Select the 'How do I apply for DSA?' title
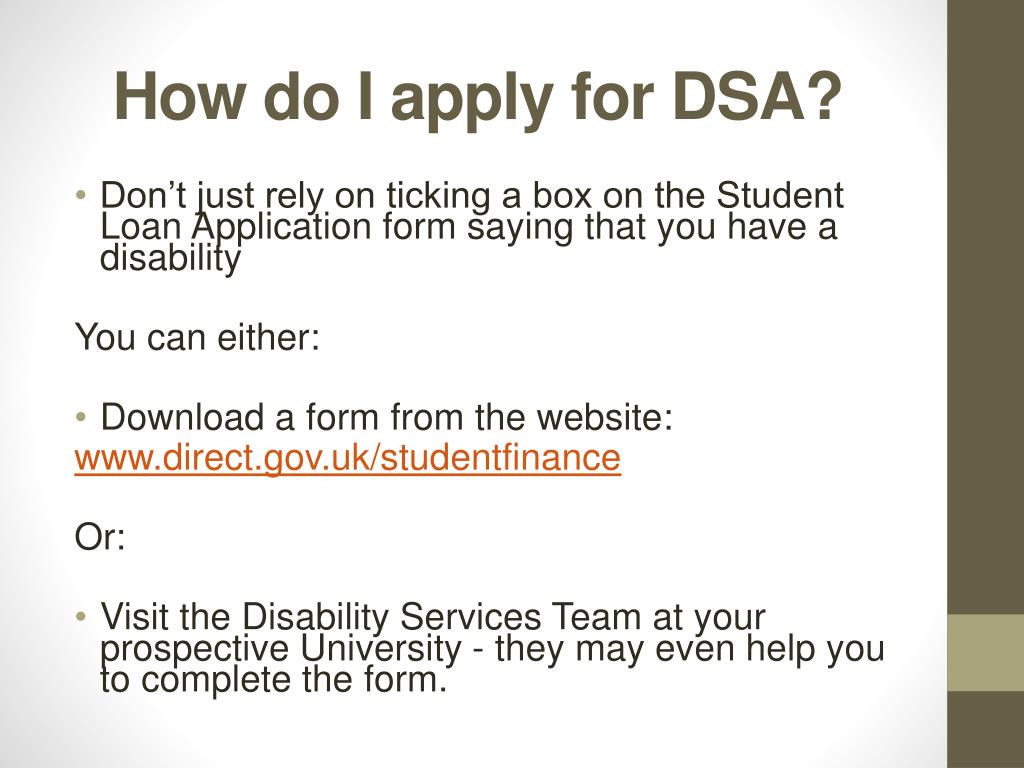Screen dimensions: 1024x768 [x=478, y=97]
